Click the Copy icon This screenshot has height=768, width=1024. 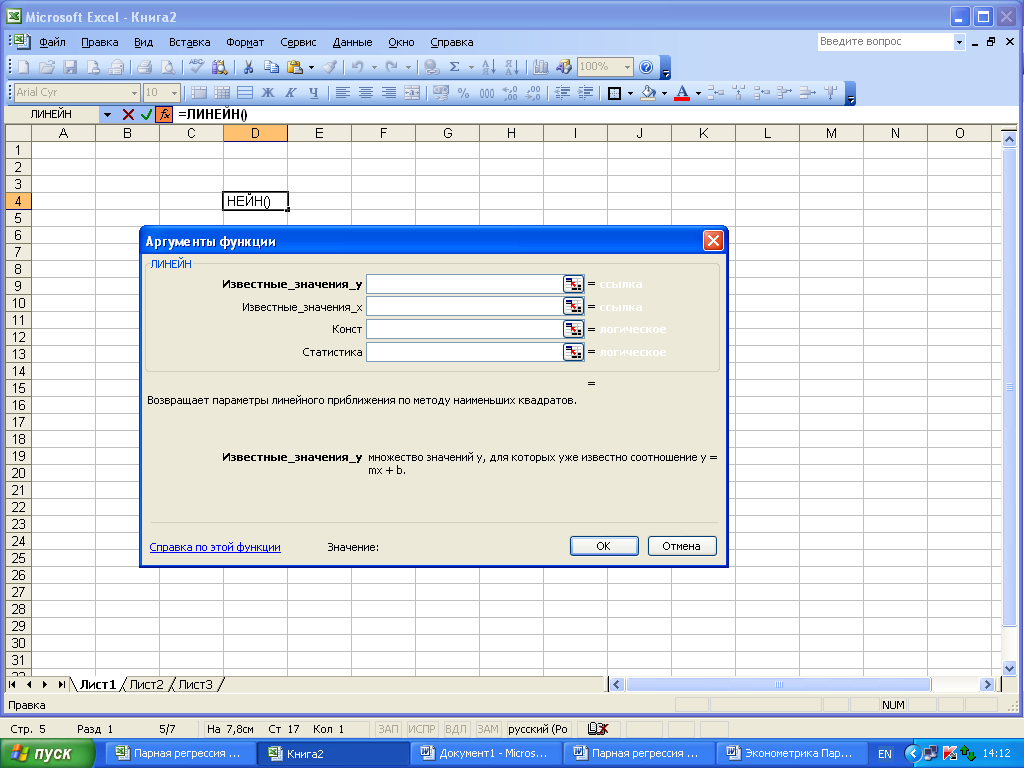(271, 67)
